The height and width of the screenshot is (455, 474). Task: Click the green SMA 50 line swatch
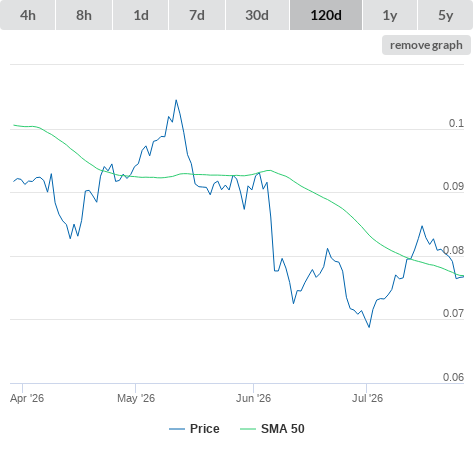point(248,429)
